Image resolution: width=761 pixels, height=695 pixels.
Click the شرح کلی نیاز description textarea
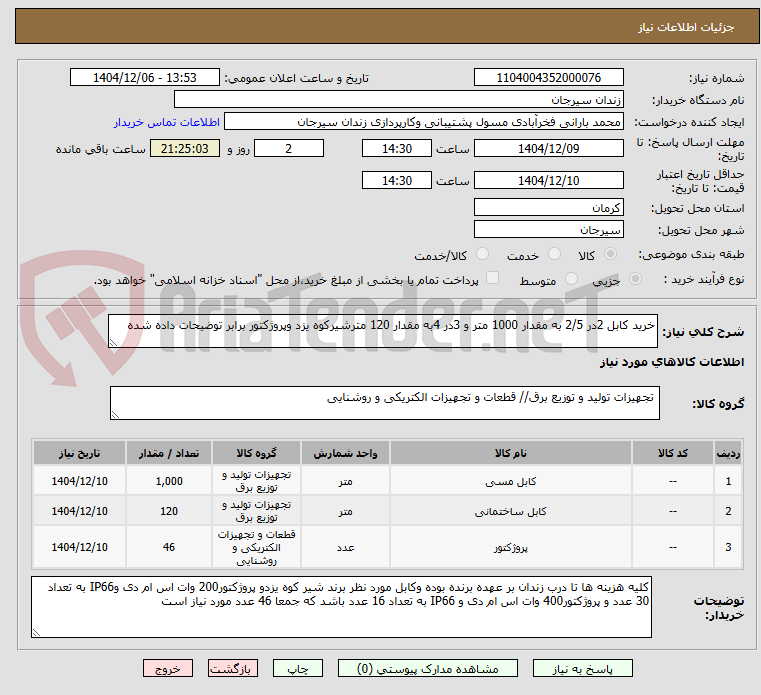coord(383,331)
